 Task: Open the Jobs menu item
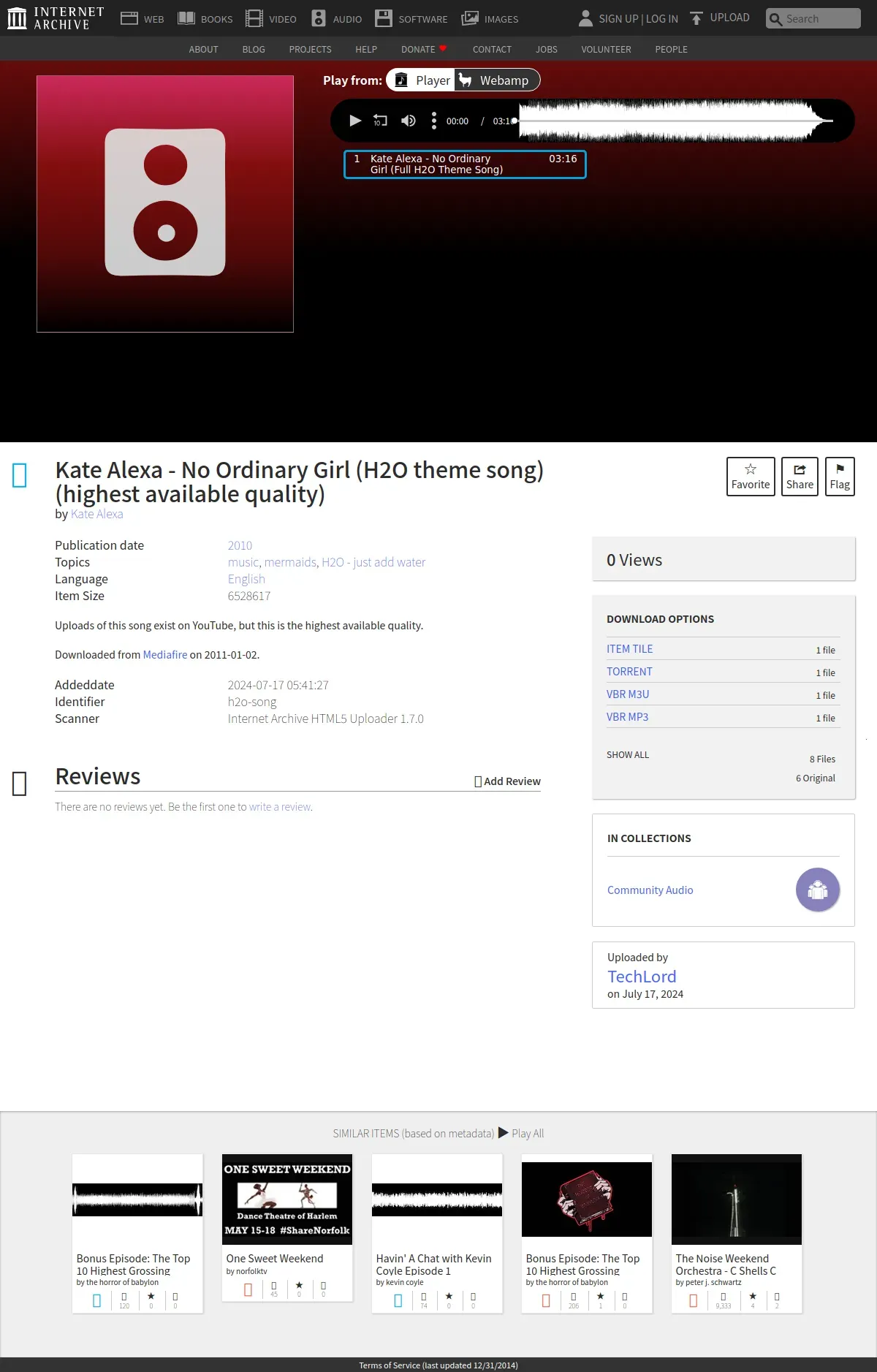point(547,50)
